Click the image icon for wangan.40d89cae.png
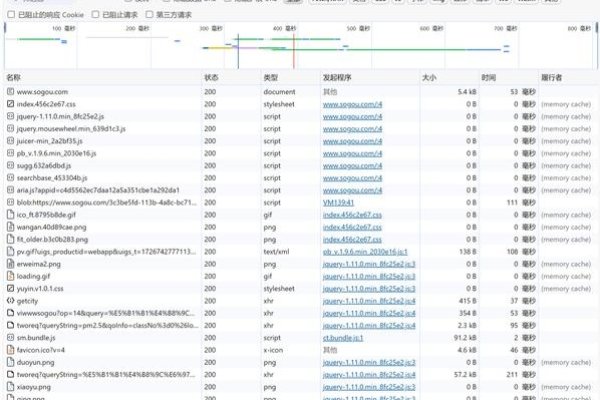600x400 pixels. coord(10,227)
